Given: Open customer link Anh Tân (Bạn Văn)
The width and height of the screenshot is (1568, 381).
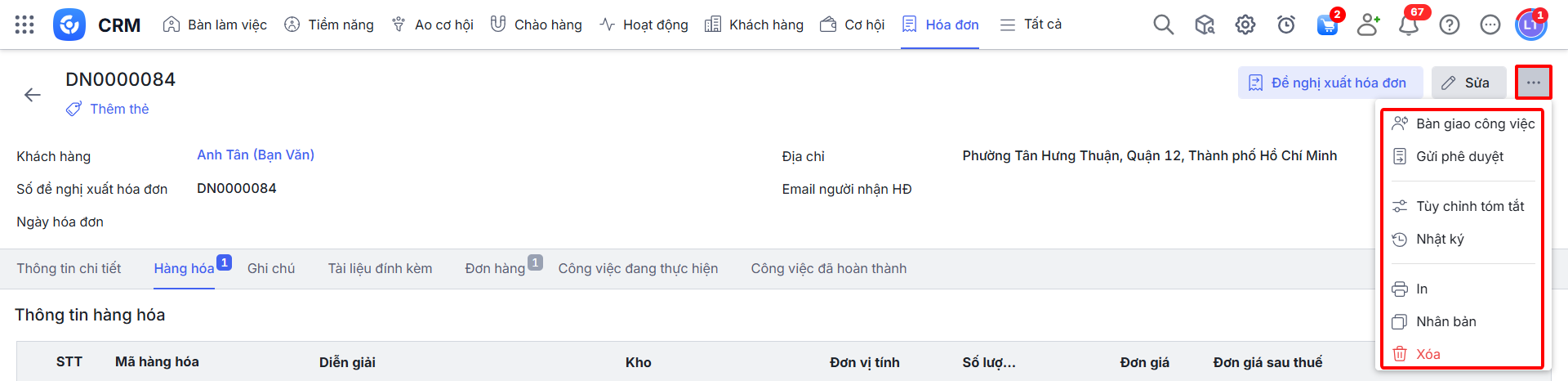Looking at the screenshot, I should pyautogui.click(x=256, y=155).
